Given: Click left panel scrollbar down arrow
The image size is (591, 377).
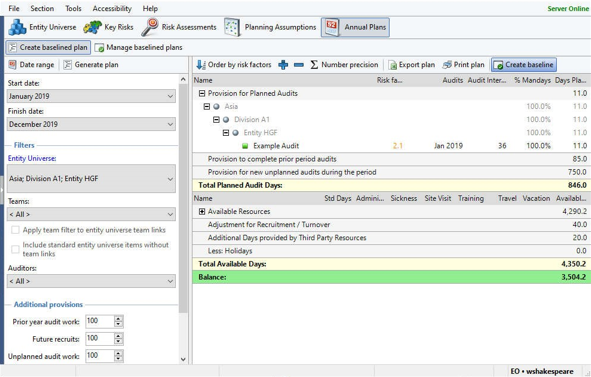Looking at the screenshot, I should [183, 359].
